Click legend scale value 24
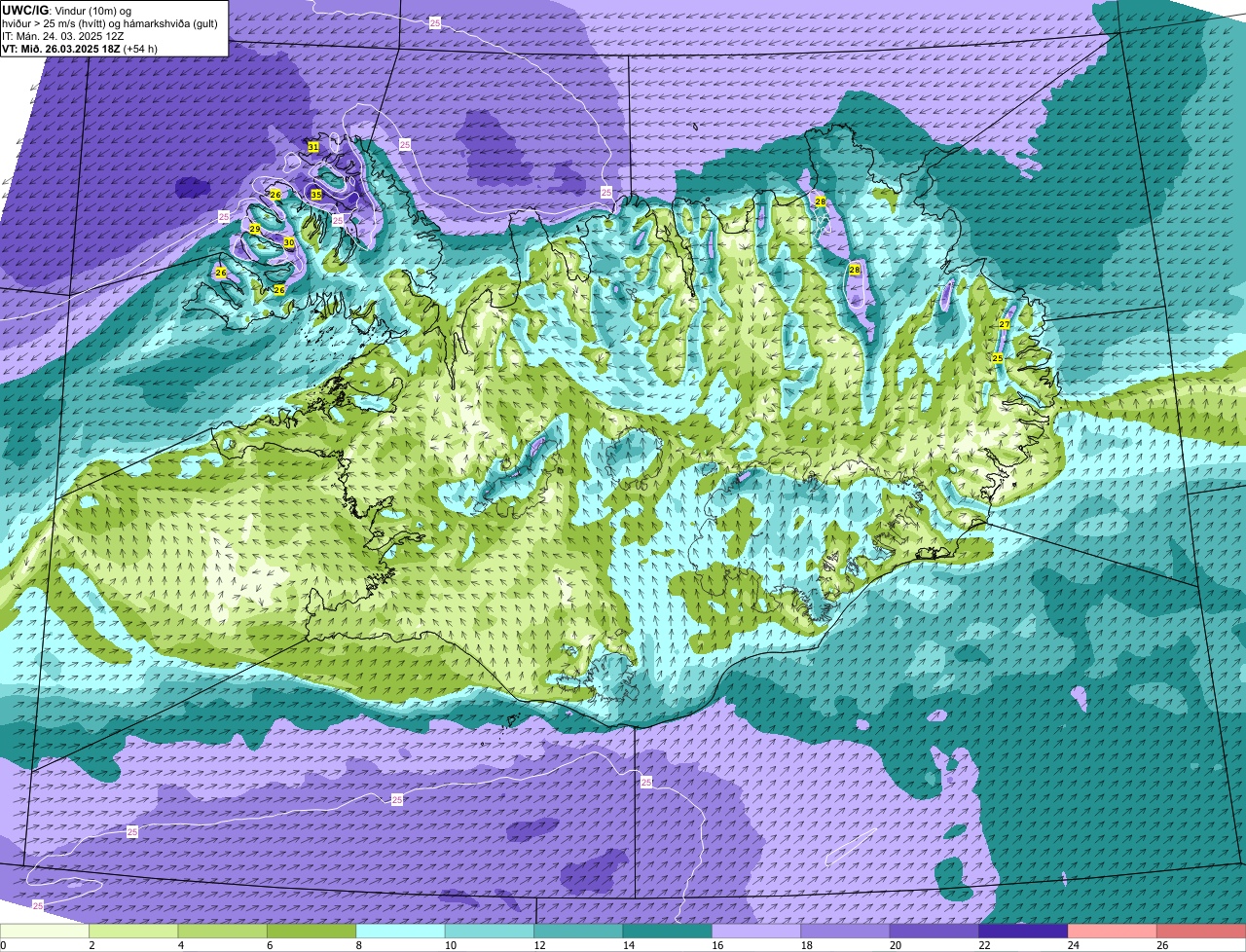 (1073, 945)
